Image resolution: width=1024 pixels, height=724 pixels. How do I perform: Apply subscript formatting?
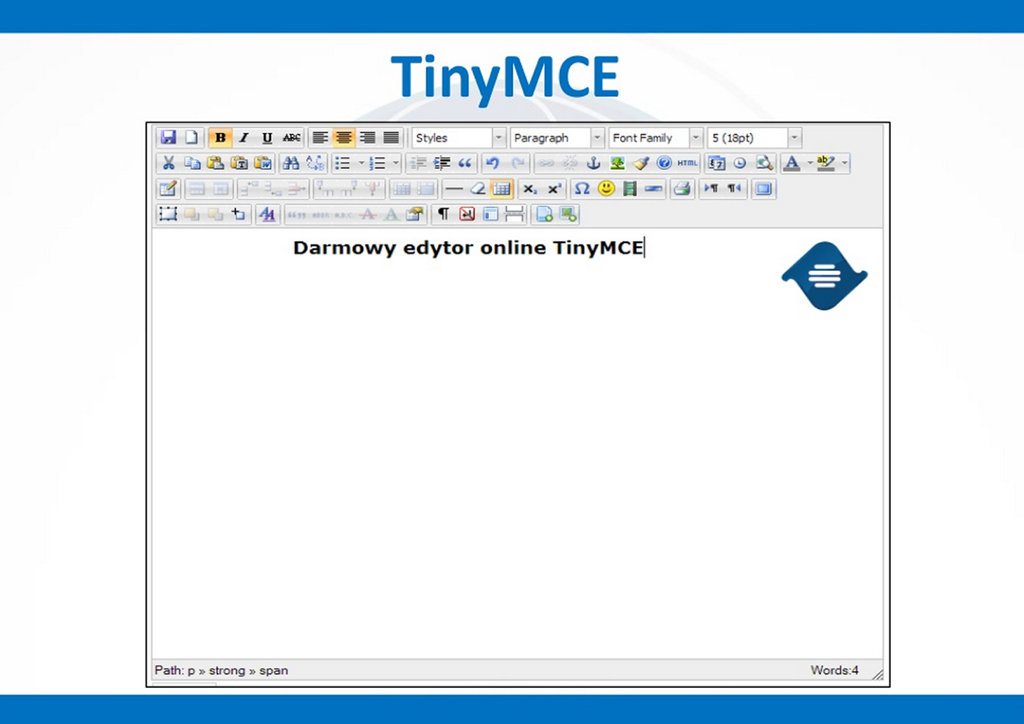tap(530, 189)
